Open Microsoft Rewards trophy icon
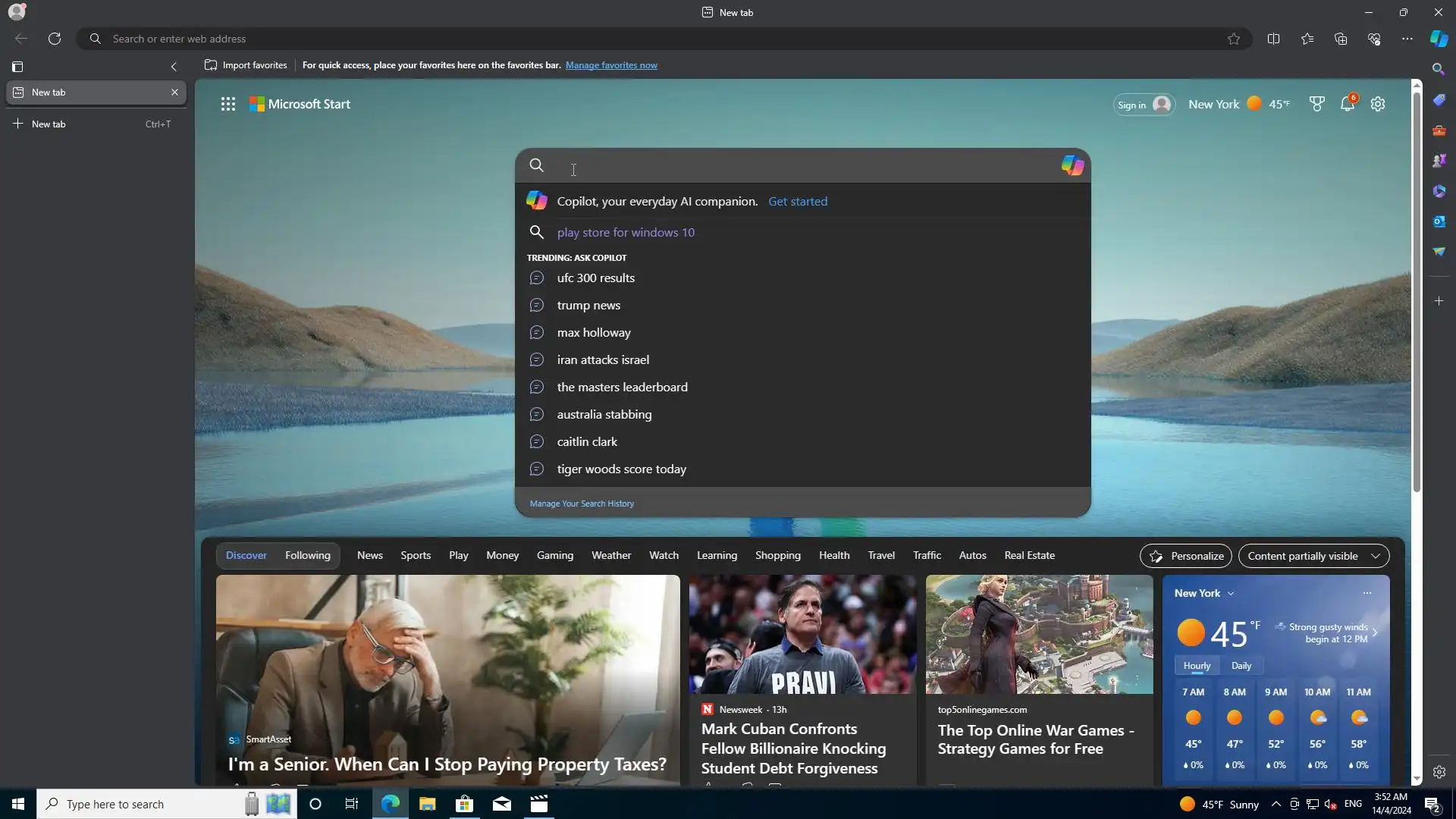This screenshot has height=819, width=1456. point(1317,105)
